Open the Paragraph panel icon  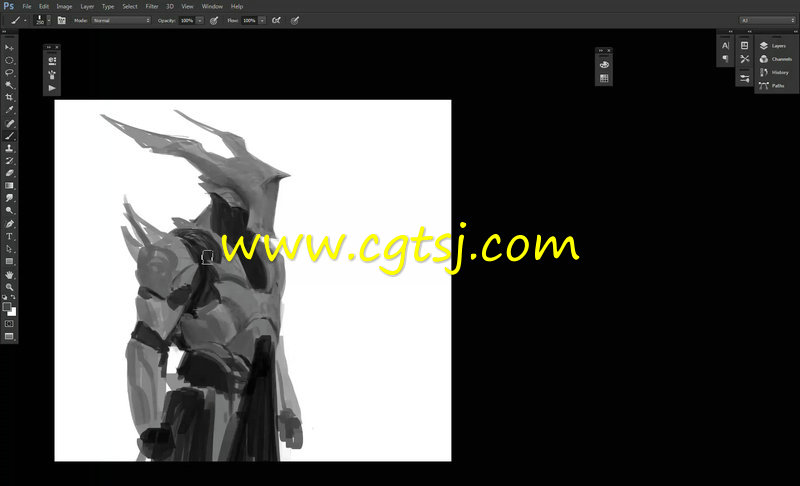[726, 59]
